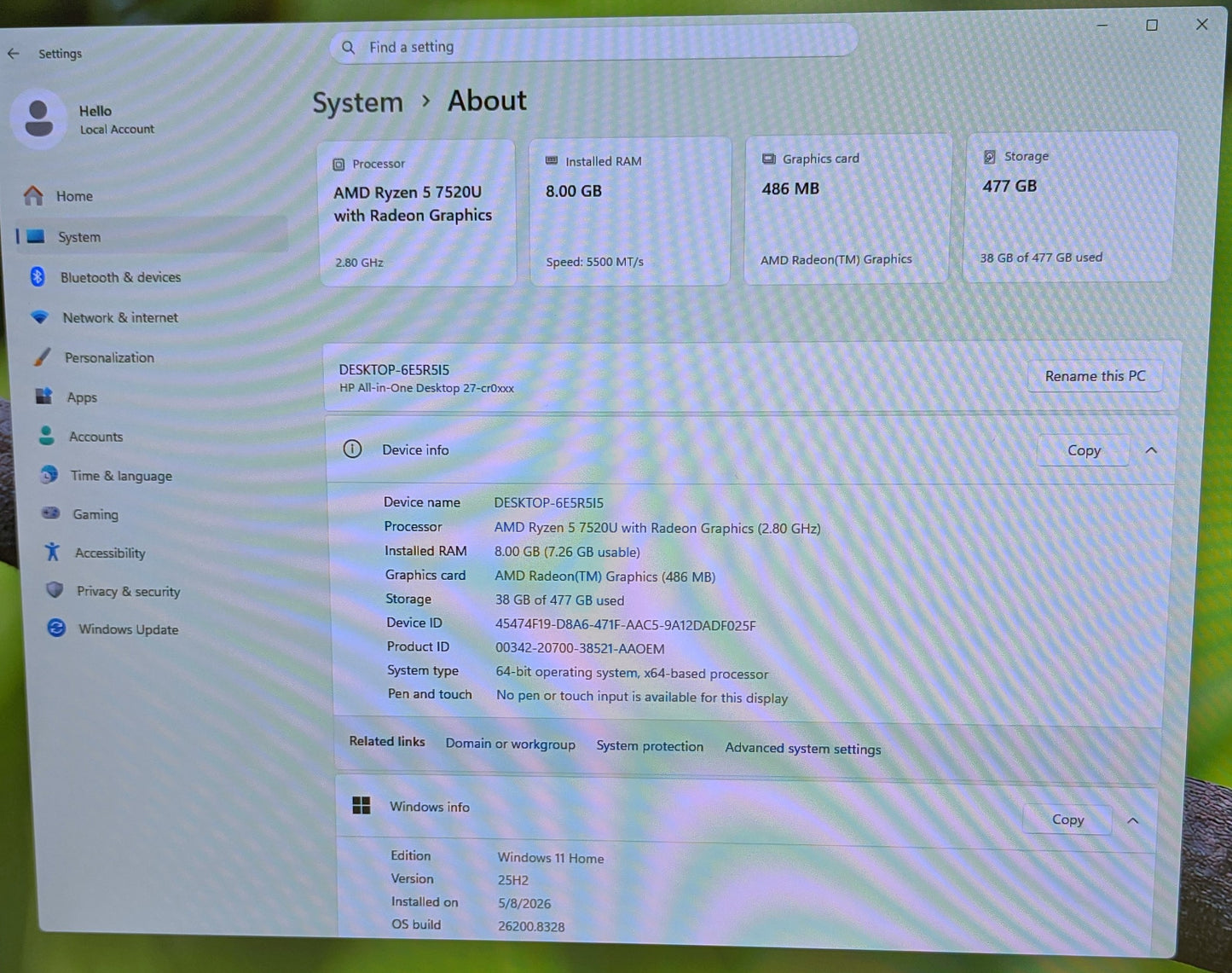Maximize the Settings window
The width and height of the screenshot is (1232, 973).
[x=1152, y=25]
